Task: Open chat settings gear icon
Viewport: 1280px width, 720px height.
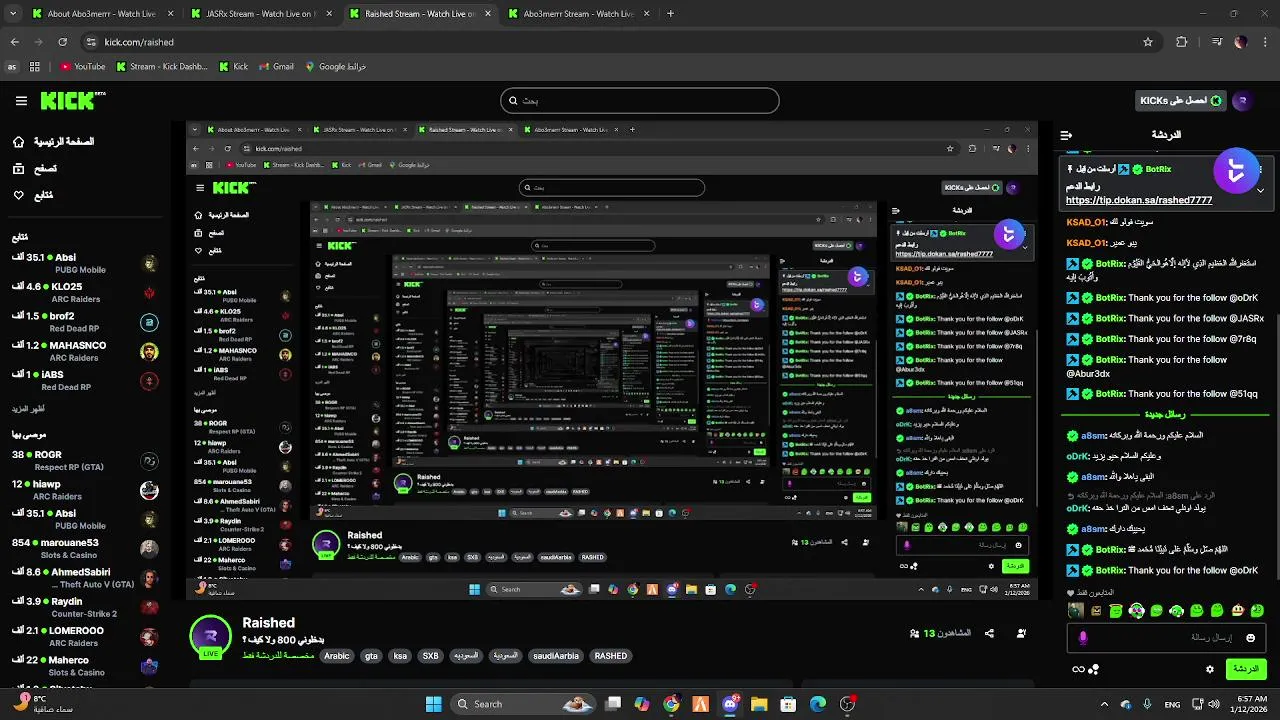Action: point(1210,669)
